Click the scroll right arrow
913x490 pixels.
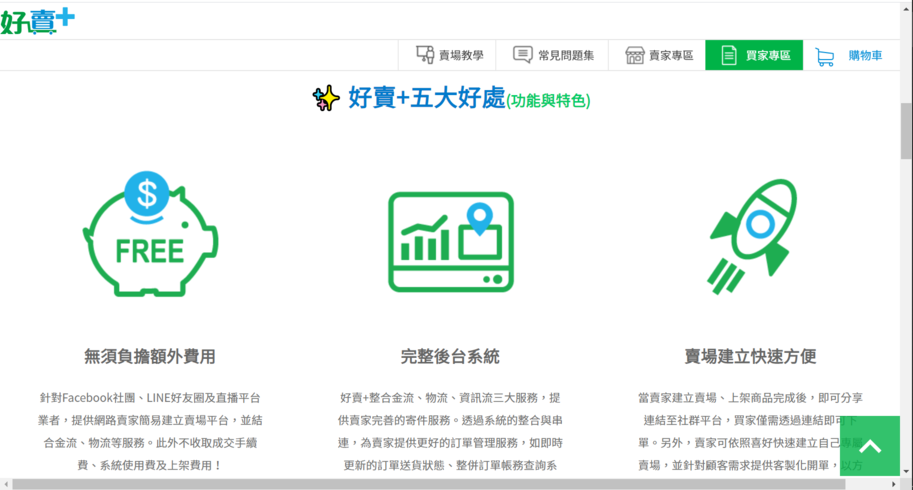(x=894, y=484)
